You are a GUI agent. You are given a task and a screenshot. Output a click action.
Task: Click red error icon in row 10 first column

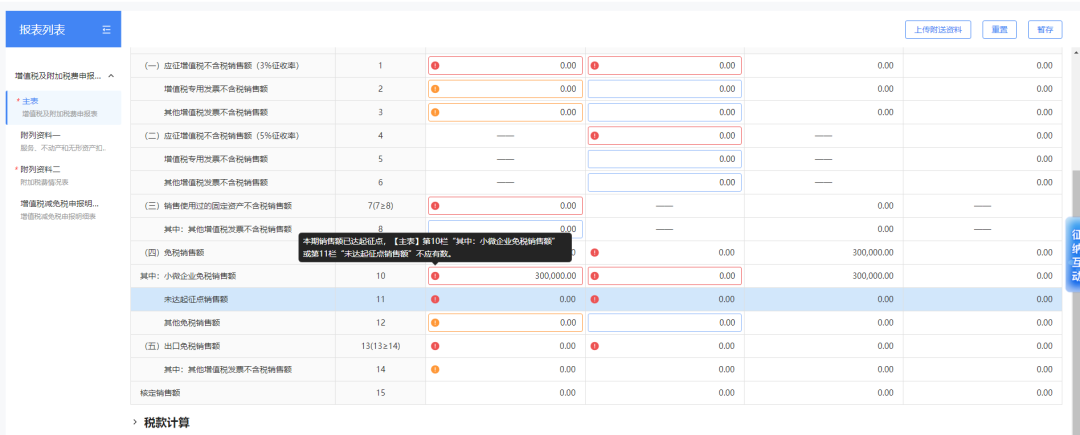435,276
